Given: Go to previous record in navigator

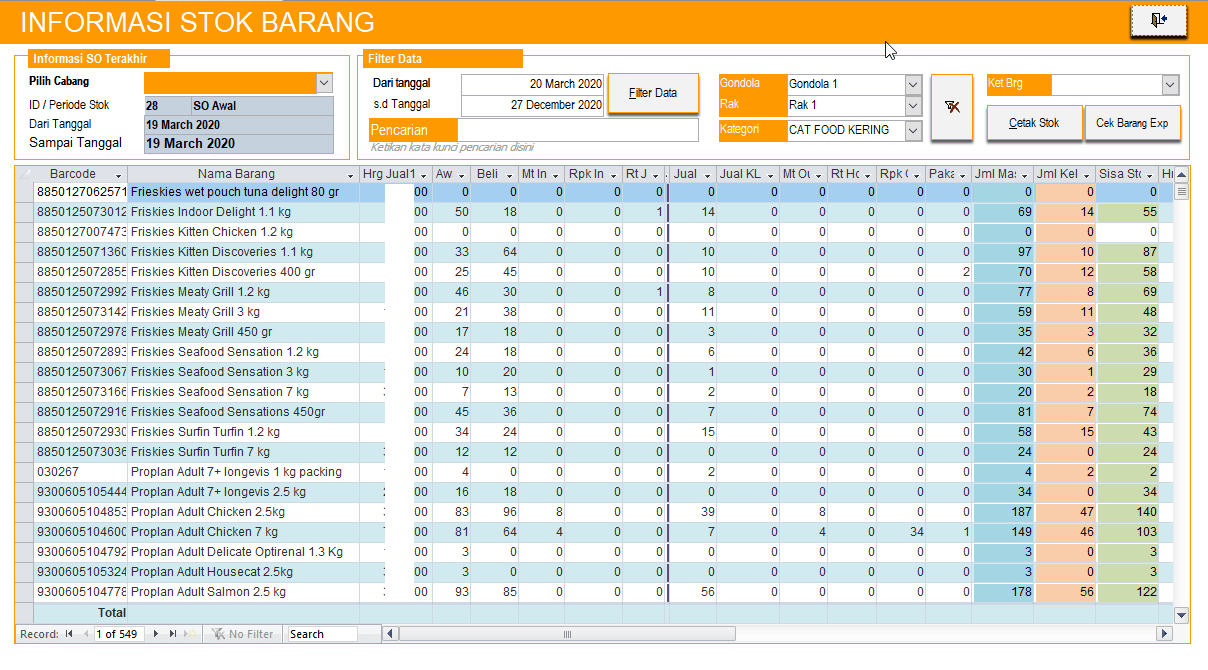Looking at the screenshot, I should point(86,634).
